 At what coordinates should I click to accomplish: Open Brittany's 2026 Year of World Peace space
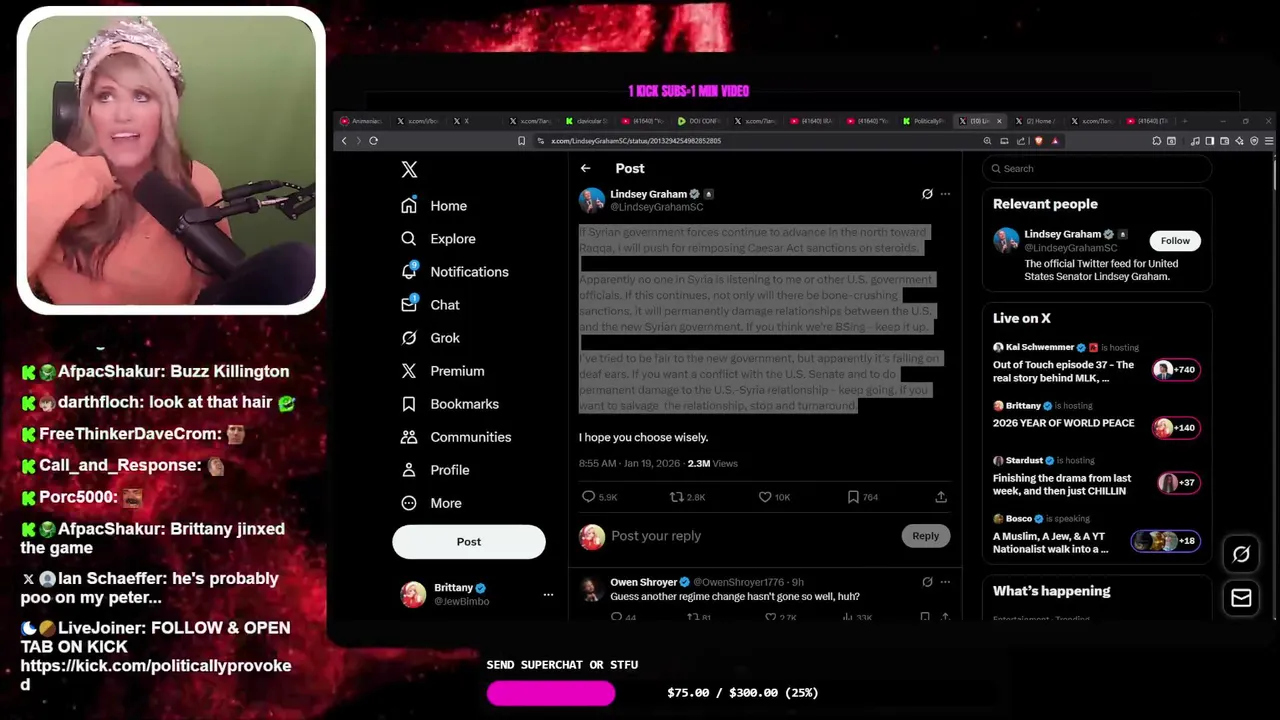point(1064,423)
